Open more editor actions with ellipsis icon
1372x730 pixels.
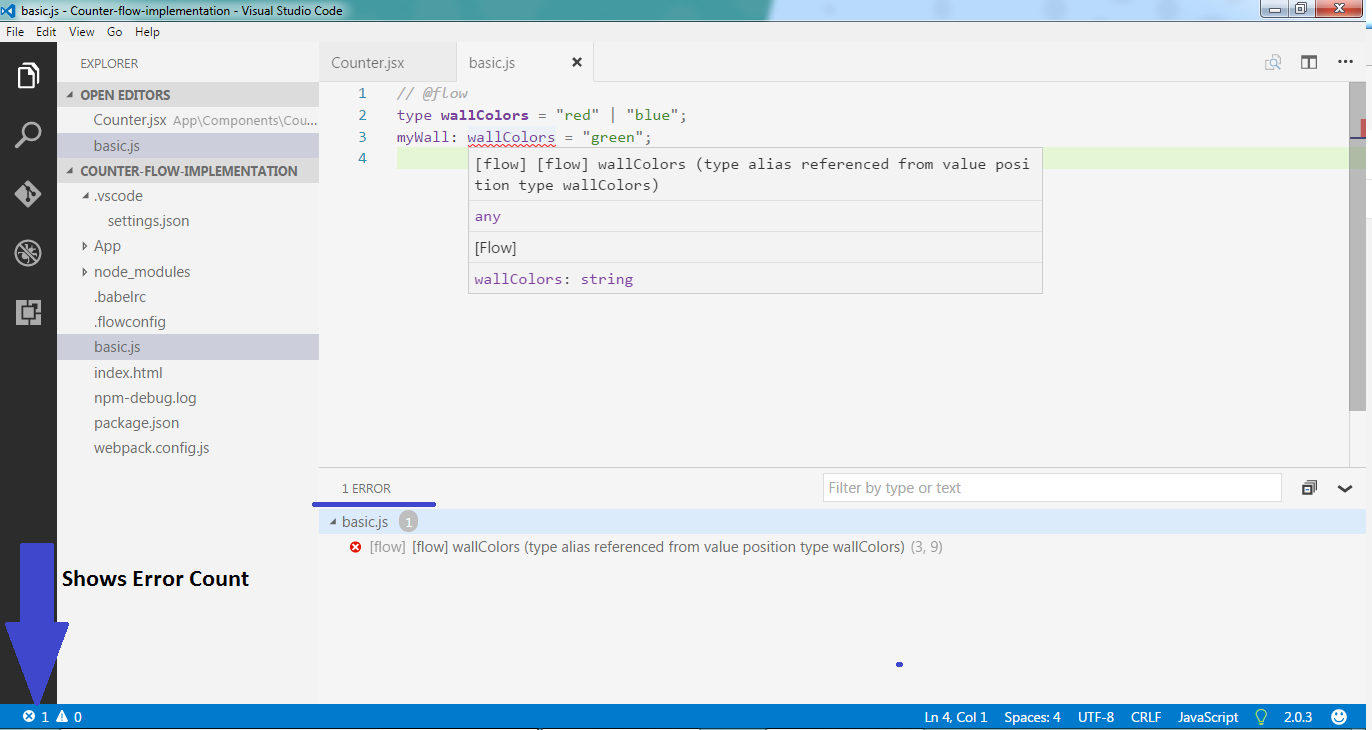pyautogui.click(x=1345, y=61)
